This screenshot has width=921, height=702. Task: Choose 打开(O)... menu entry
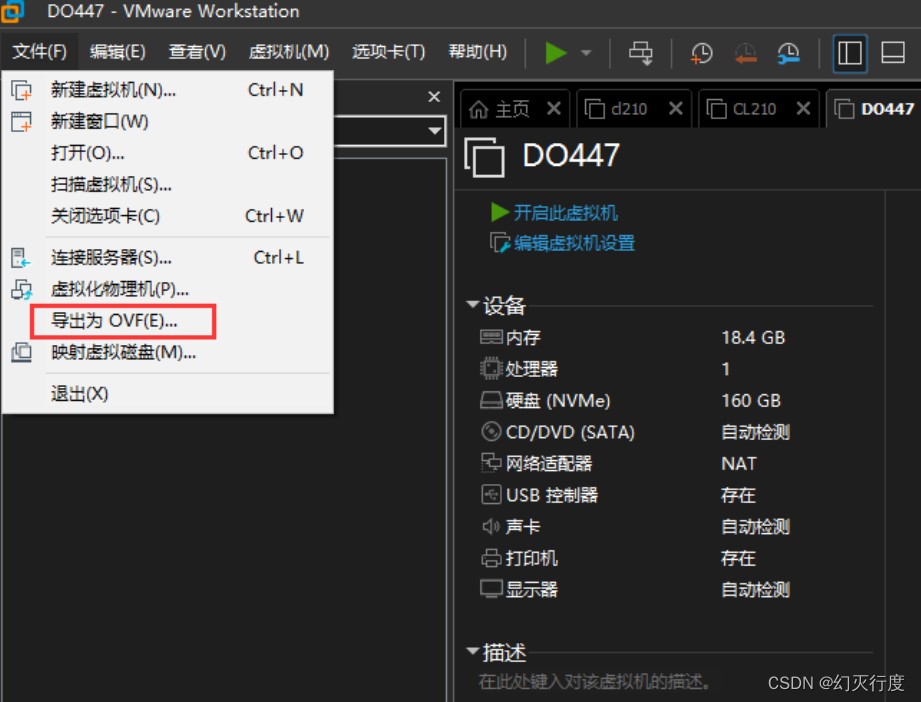coord(167,153)
